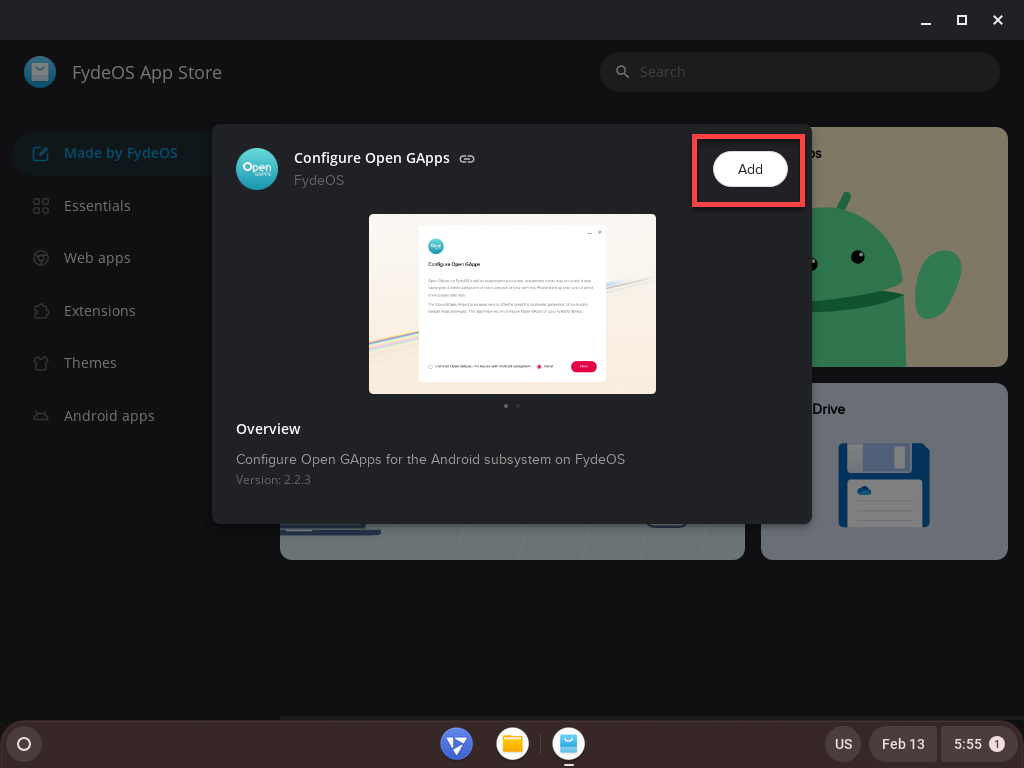Click the US keyboard layout indicator
1024x768 pixels.
[x=843, y=743]
